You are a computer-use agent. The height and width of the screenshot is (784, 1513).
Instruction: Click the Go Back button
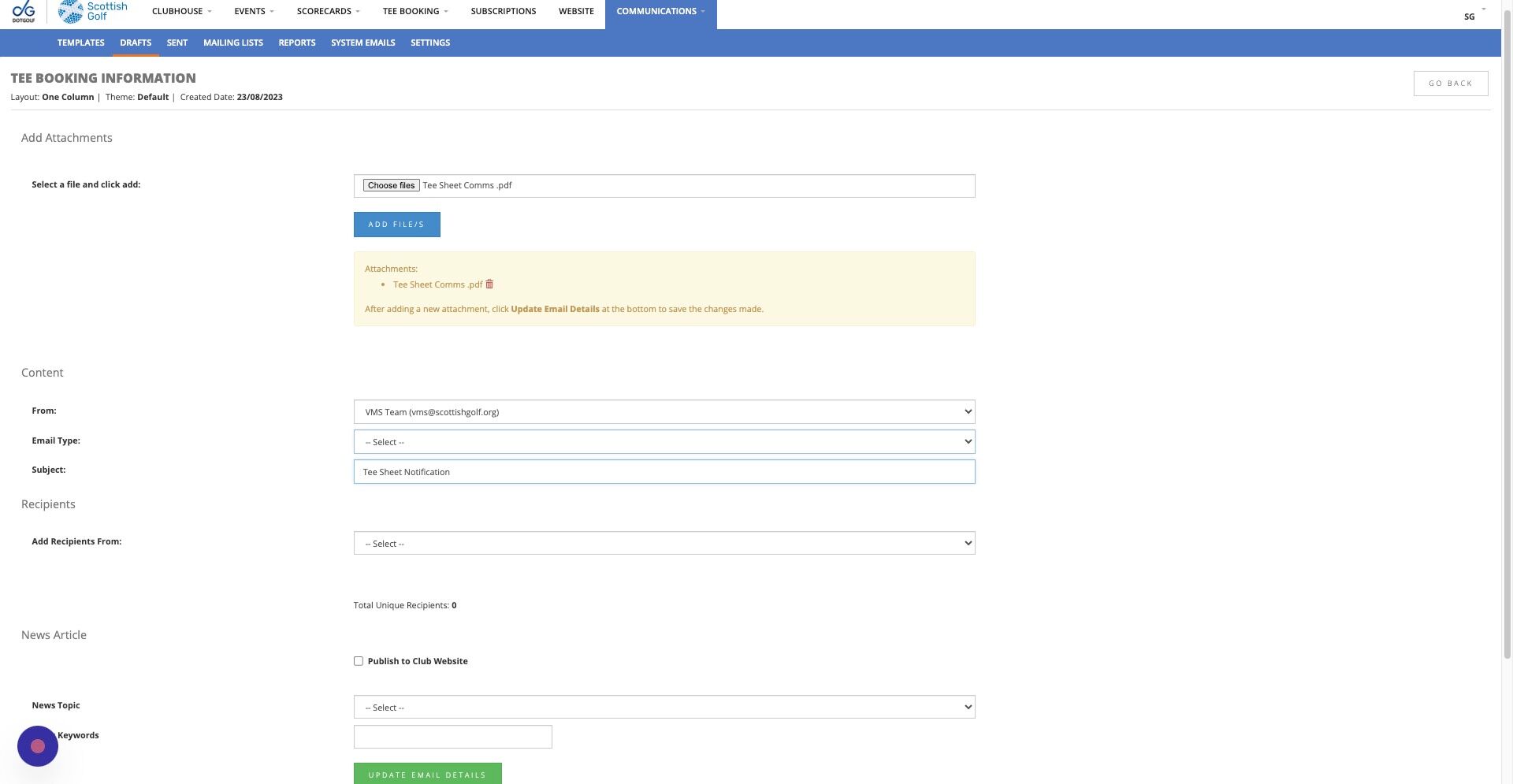pos(1451,84)
